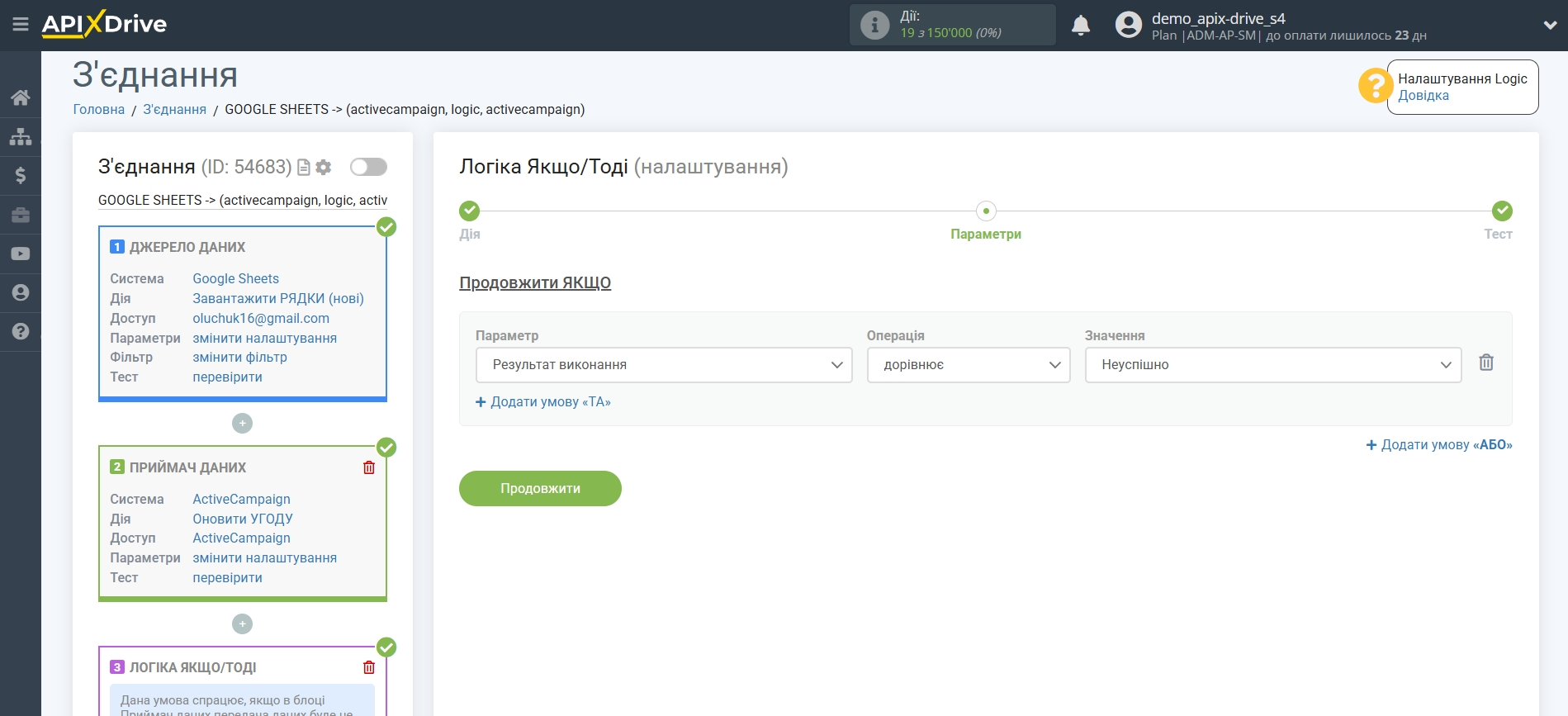Delete the Логіка Якщо/Тоді block
The image size is (1568, 716).
click(x=369, y=667)
